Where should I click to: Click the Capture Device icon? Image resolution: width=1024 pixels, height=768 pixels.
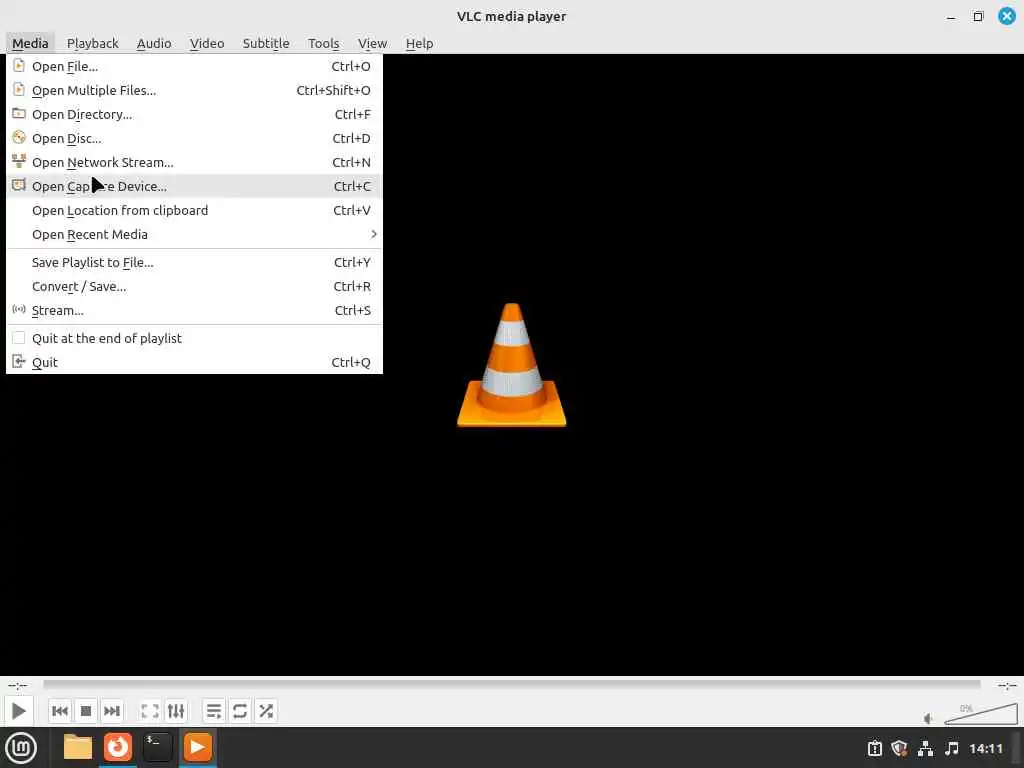(19, 185)
